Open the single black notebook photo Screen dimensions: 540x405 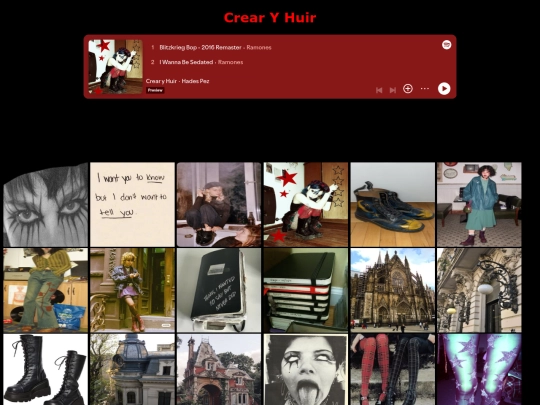(219, 290)
